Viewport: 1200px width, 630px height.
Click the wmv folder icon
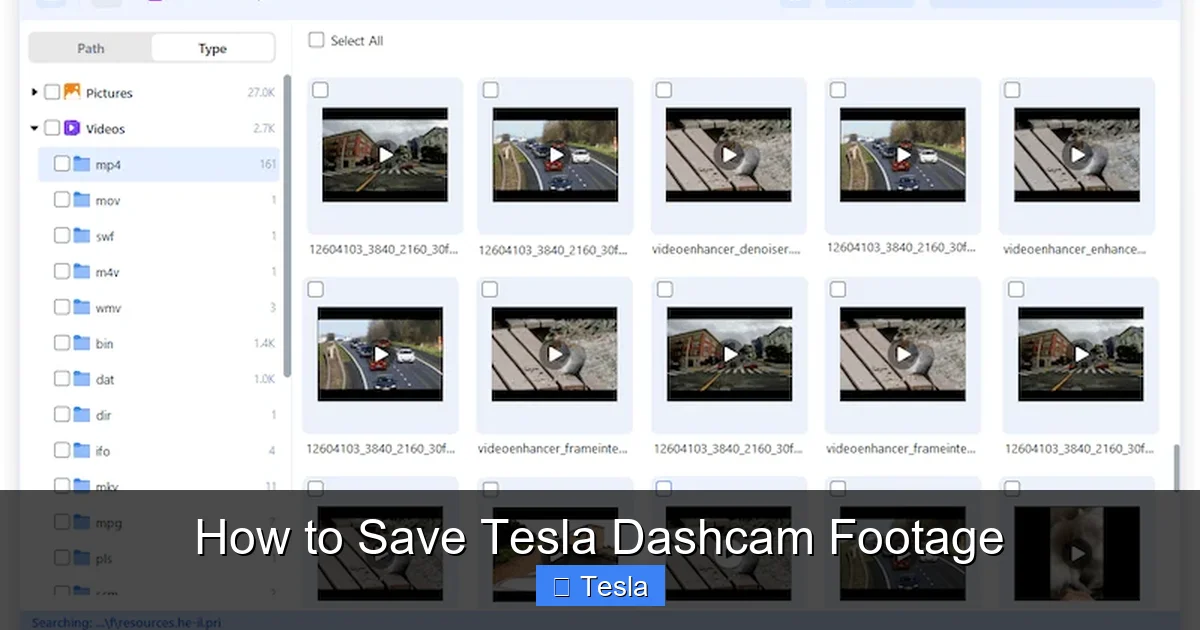[x=82, y=307]
